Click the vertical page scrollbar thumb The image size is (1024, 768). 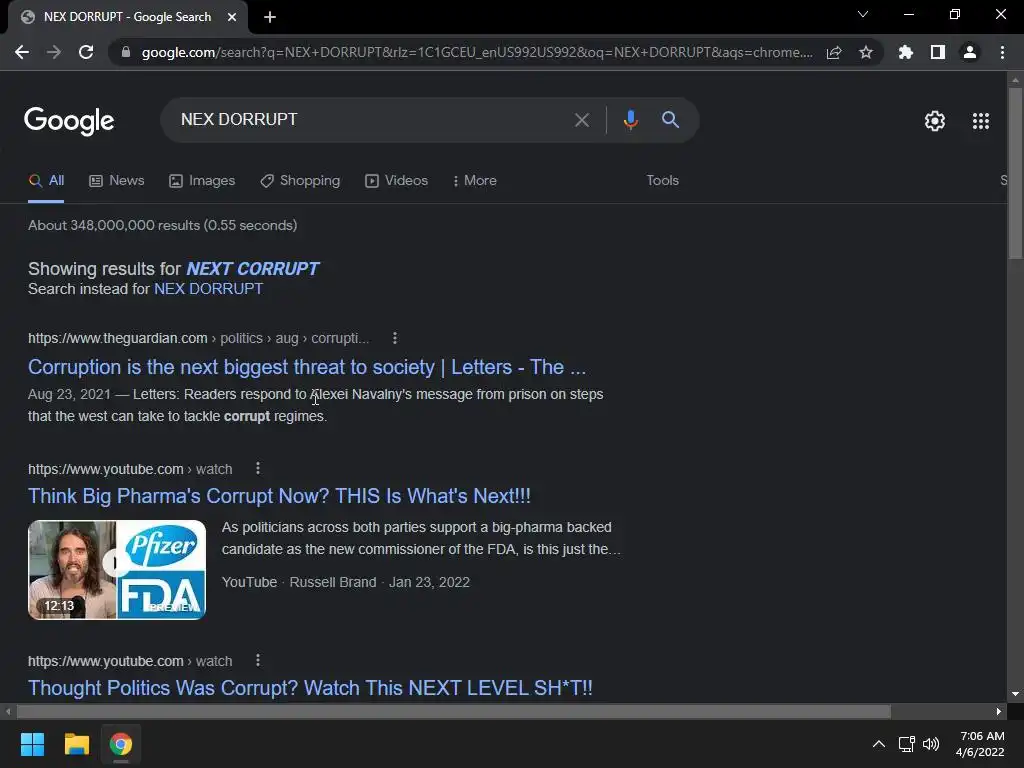[x=1015, y=173]
